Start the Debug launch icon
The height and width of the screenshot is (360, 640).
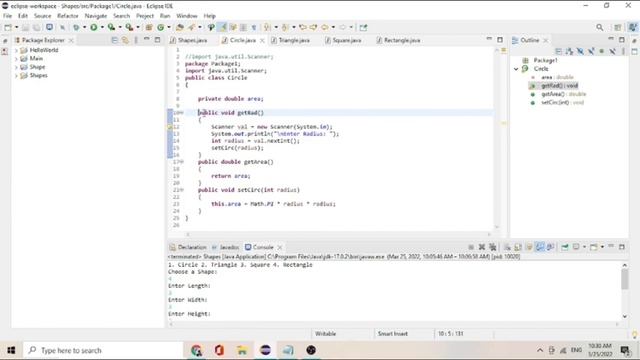point(76,27)
